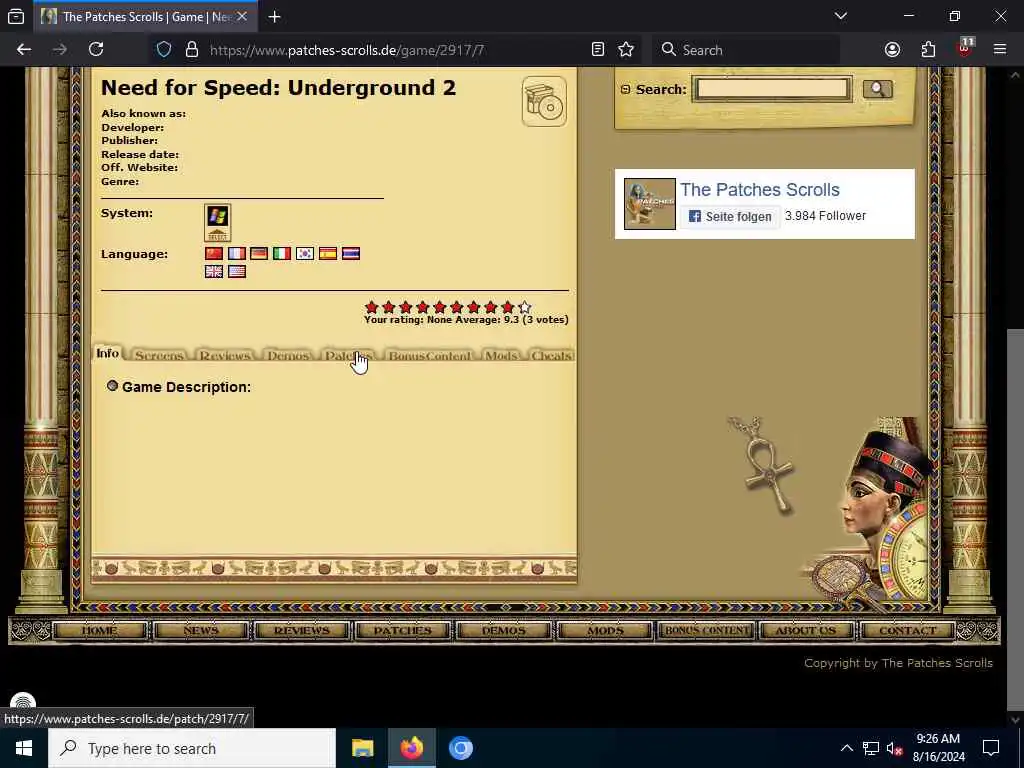This screenshot has height=768, width=1024.
Task: Open NEWS in bottom navigation
Action: point(200,630)
